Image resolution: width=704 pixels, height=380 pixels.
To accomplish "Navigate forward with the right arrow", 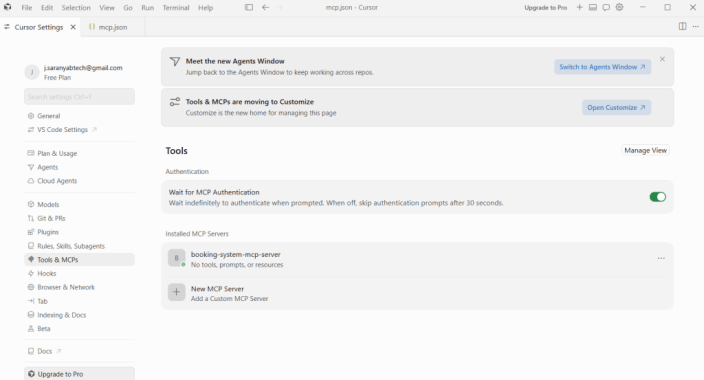I will pyautogui.click(x=279, y=7).
